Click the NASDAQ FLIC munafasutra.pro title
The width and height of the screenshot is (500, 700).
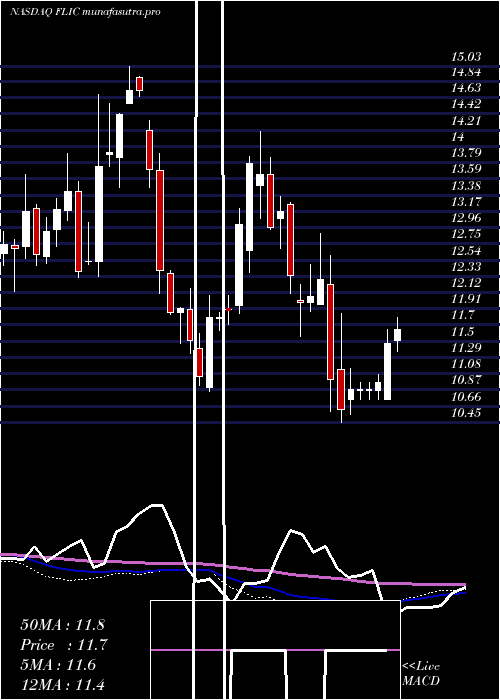[x=85, y=12]
